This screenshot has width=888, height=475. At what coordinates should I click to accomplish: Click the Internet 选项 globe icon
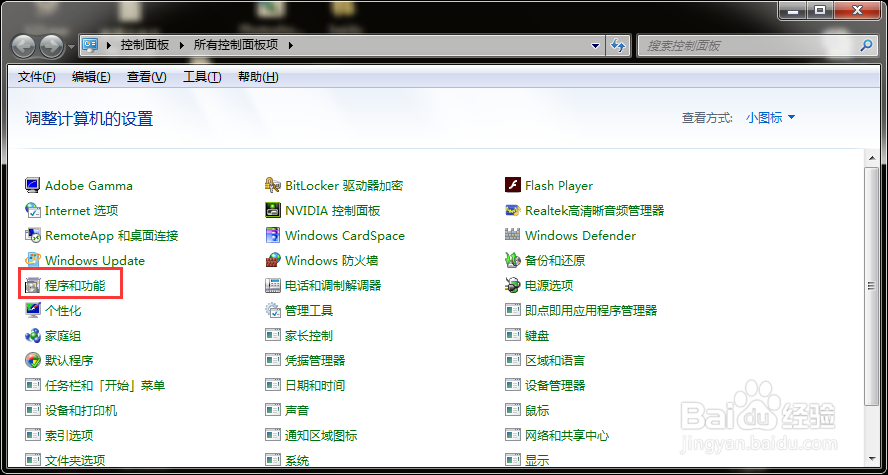[x=33, y=210]
